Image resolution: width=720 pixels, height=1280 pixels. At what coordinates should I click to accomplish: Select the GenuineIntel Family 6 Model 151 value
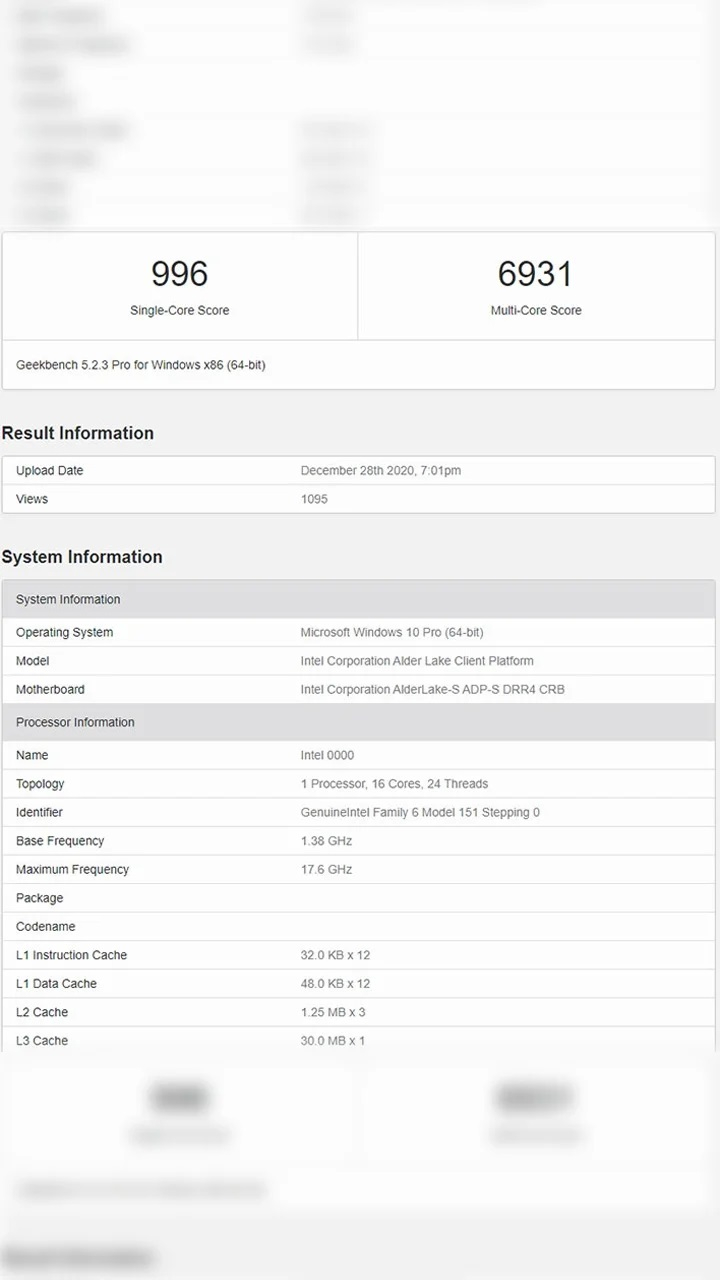coord(420,813)
